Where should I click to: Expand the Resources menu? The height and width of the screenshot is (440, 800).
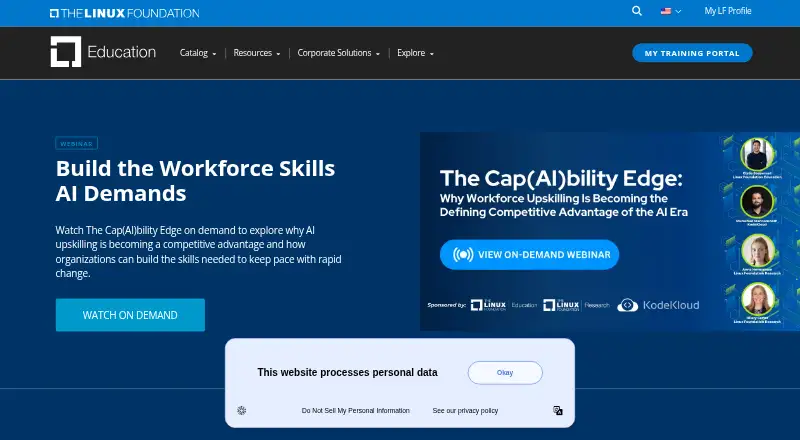pos(257,53)
